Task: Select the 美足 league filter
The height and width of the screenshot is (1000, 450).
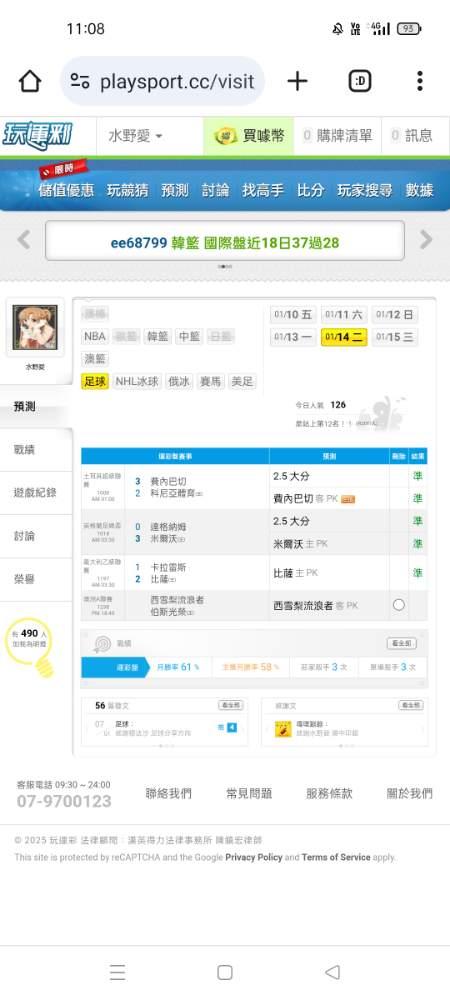Action: [x=242, y=382]
